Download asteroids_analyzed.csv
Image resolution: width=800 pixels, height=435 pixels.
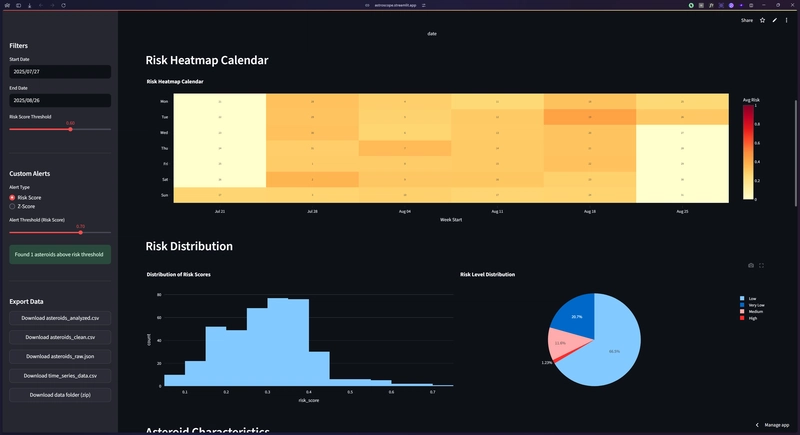point(60,318)
